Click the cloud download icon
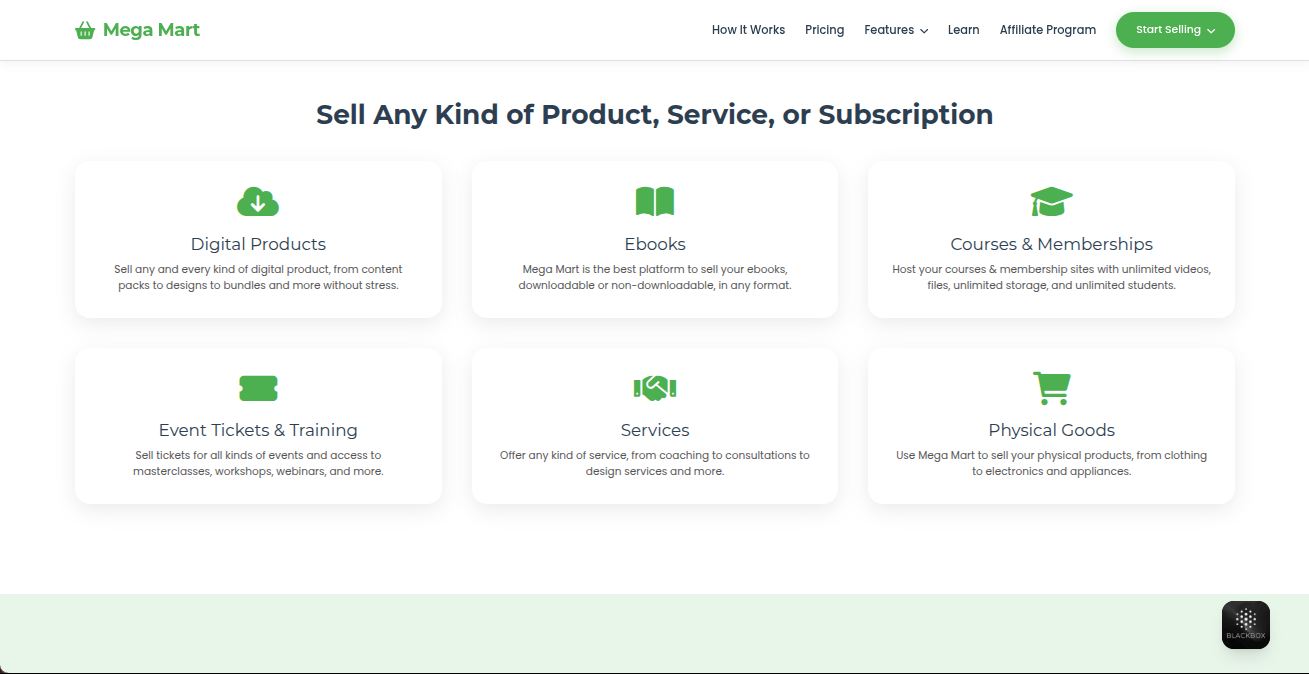Viewport: 1309px width, 674px height. (258, 202)
